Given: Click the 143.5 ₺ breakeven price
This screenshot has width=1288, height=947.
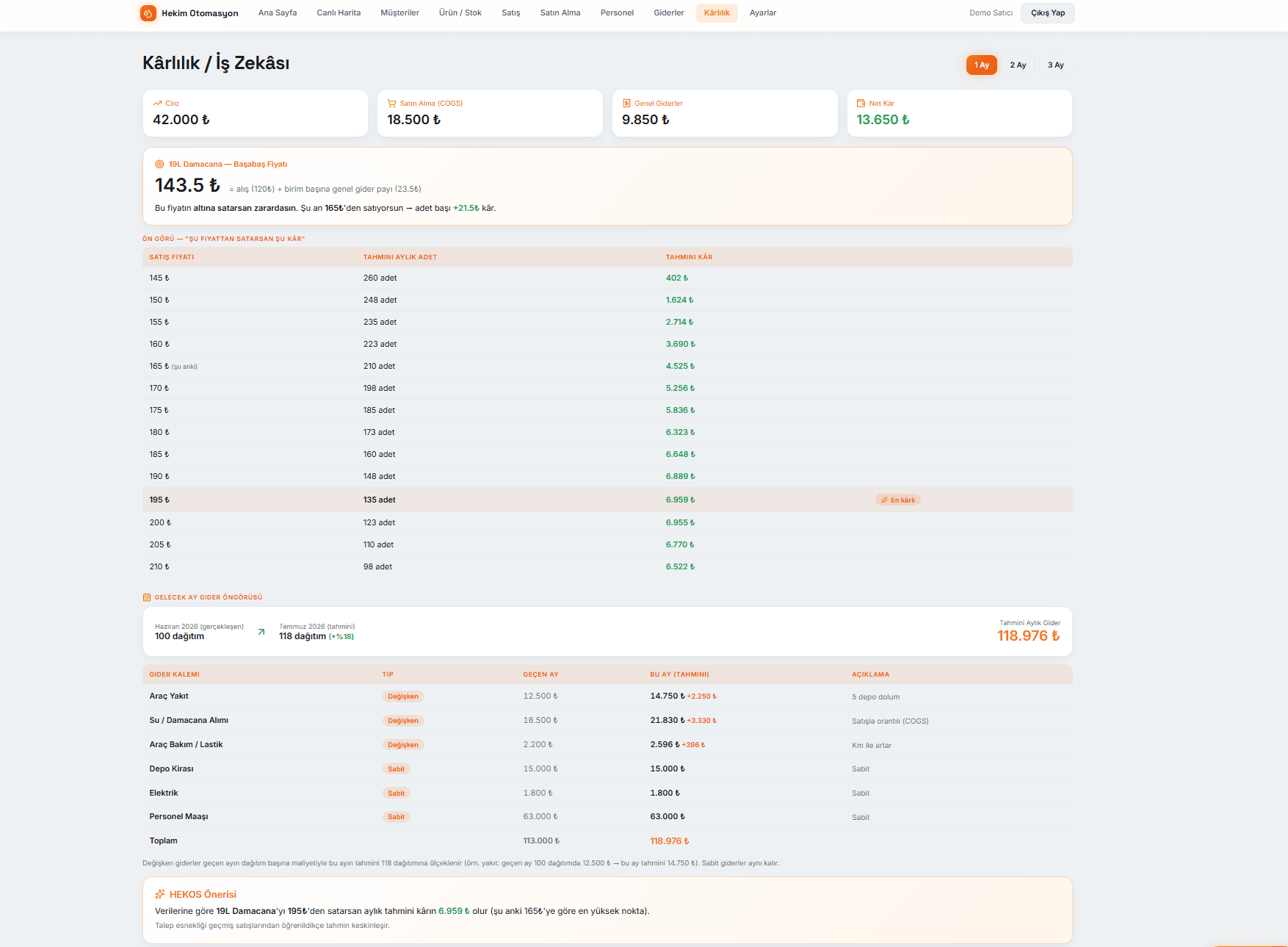Looking at the screenshot, I should click(x=187, y=185).
